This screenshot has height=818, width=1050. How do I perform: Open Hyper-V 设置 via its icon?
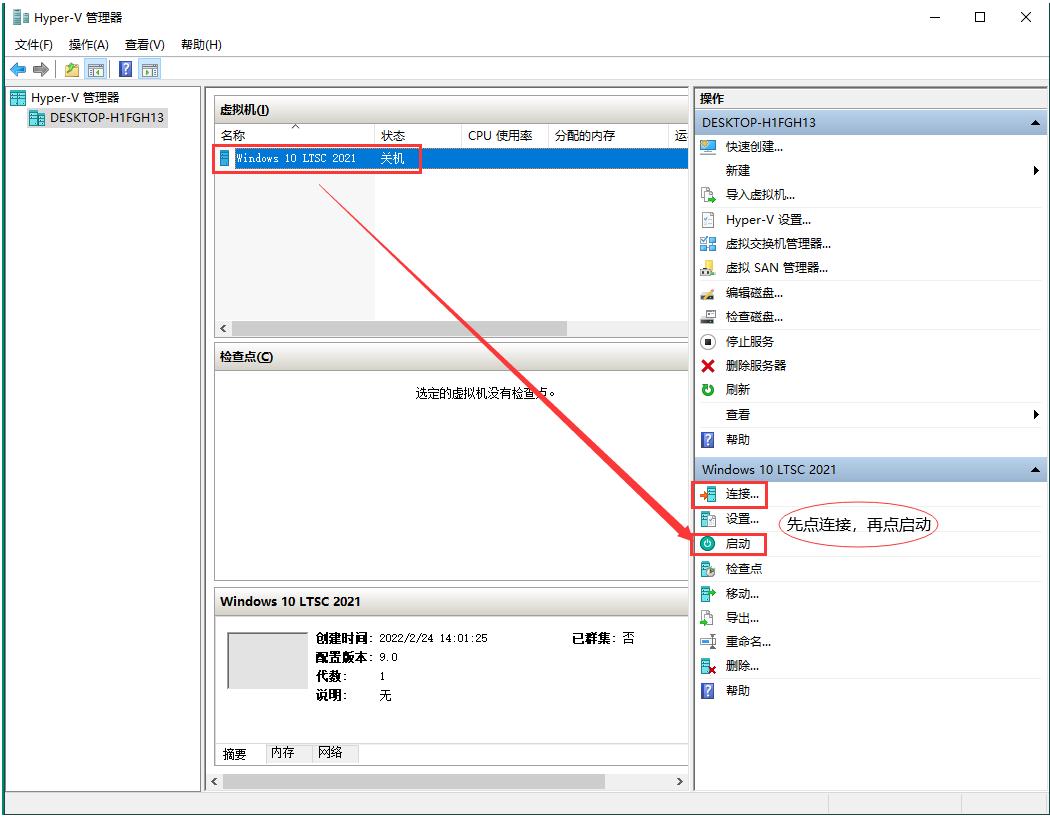click(708, 219)
